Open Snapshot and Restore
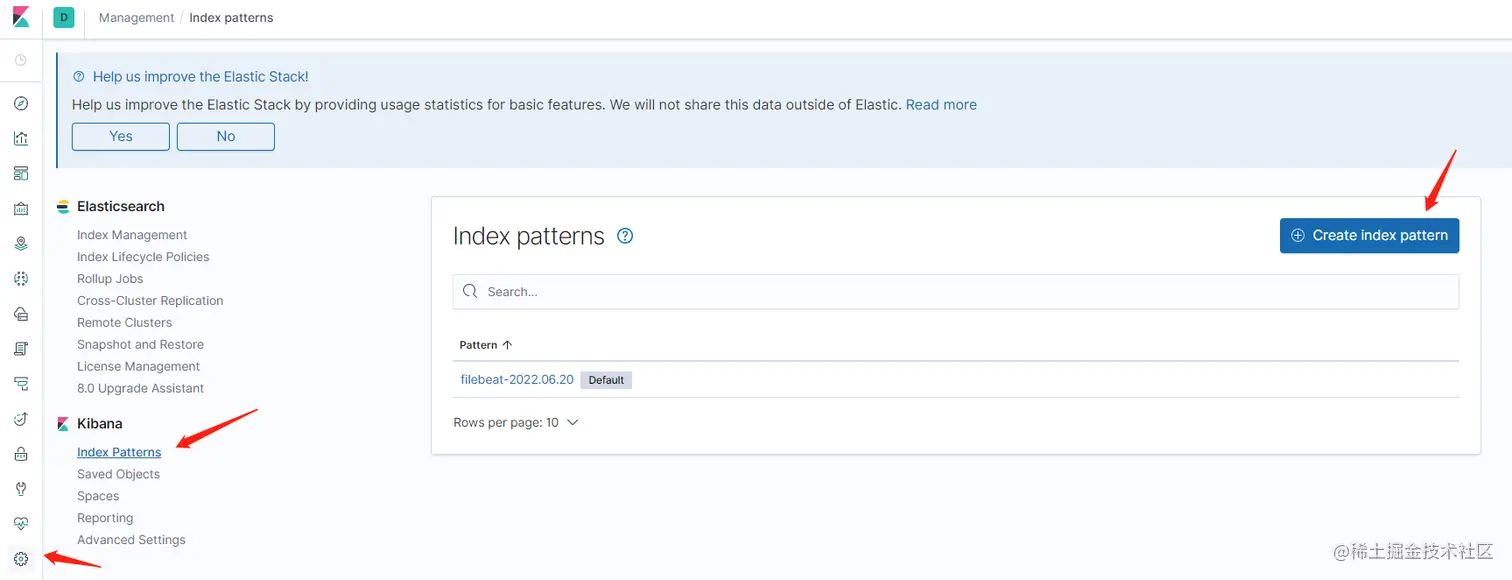The width and height of the screenshot is (1512, 580). (x=140, y=345)
